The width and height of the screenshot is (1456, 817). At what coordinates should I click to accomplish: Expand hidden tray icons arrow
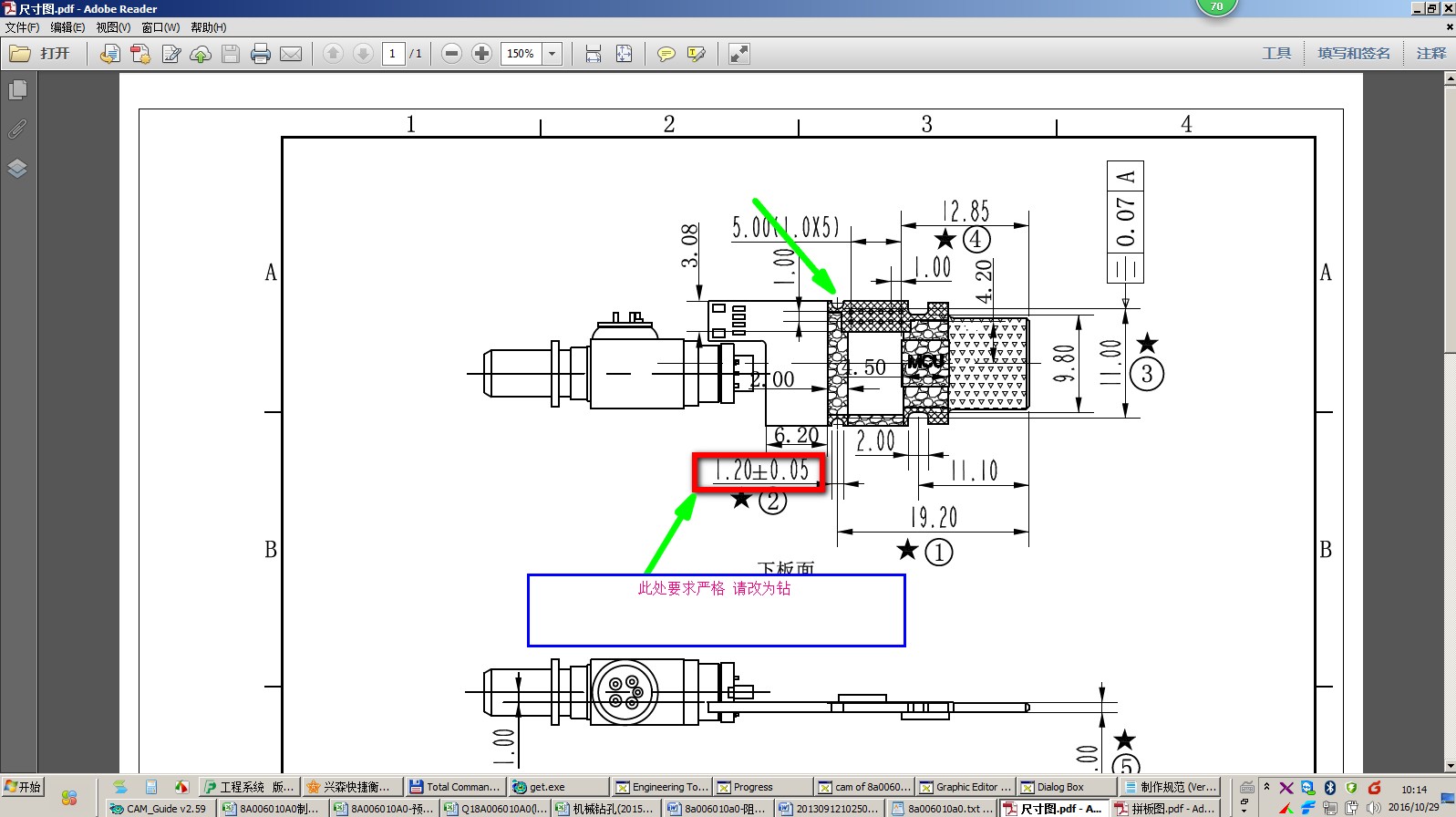1266,786
